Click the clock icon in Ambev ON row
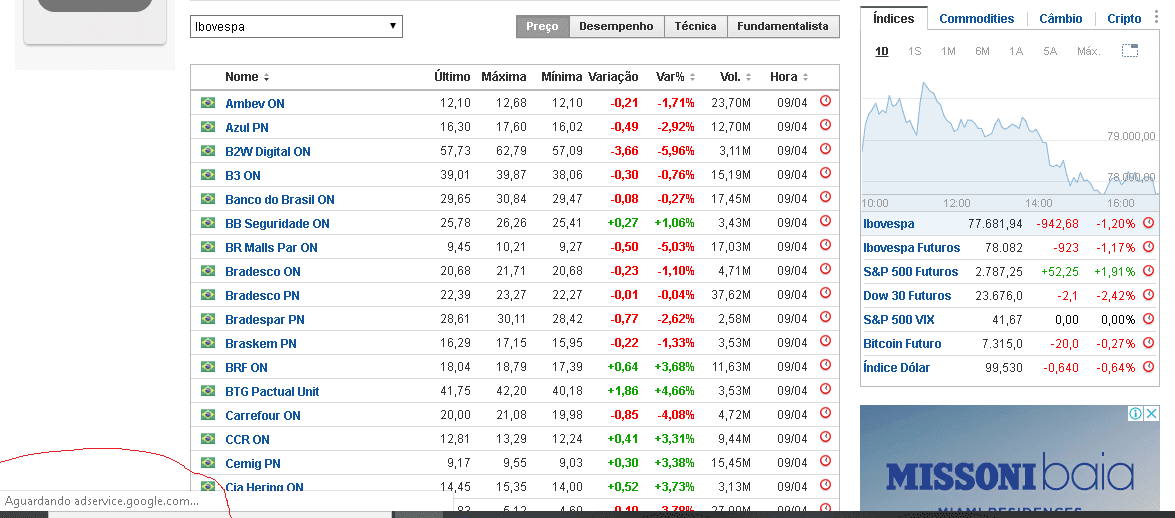The height and width of the screenshot is (518, 1175). (x=825, y=101)
